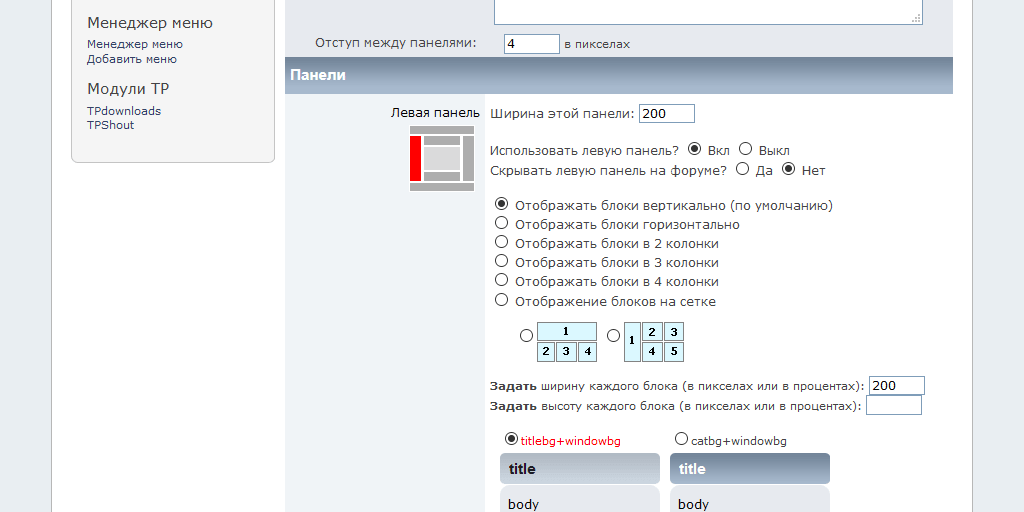Select display blocks in 4 columns
The image size is (1024, 512).
tap(502, 280)
